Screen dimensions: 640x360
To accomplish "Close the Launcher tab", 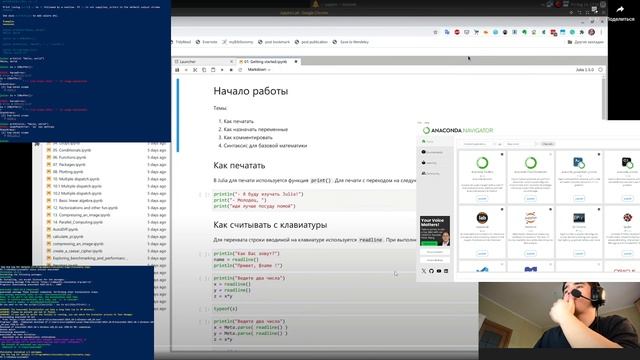I will [231, 62].
